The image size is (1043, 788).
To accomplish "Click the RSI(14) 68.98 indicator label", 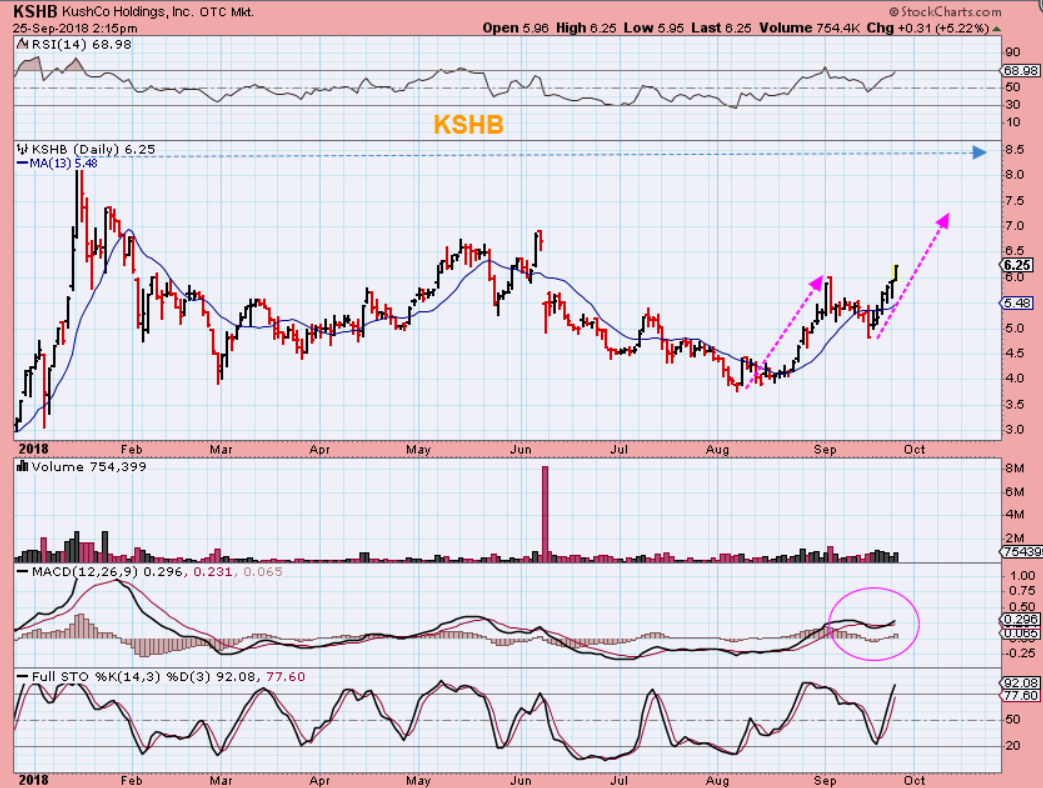I will pos(82,44).
